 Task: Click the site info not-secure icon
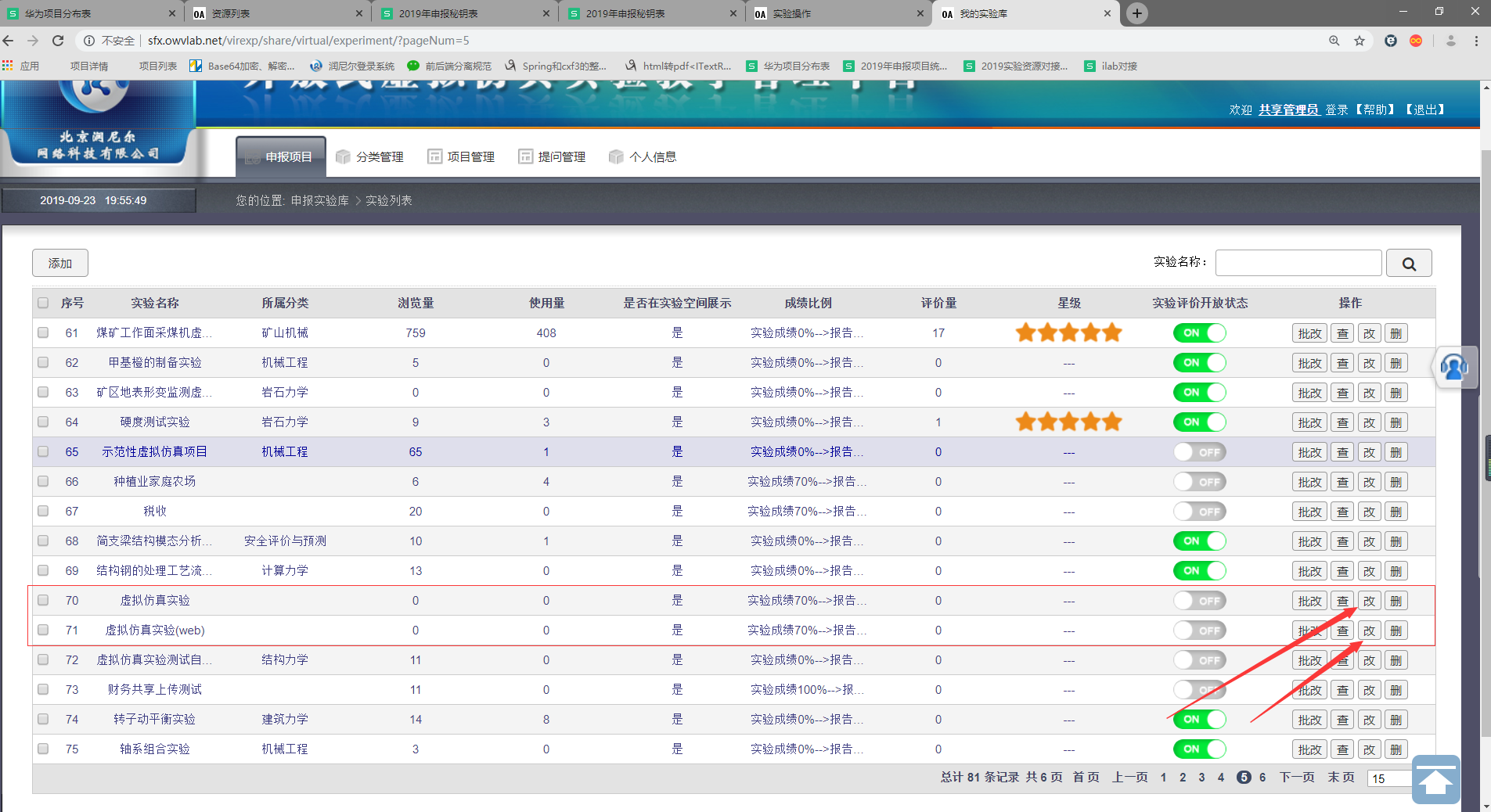[x=89, y=41]
